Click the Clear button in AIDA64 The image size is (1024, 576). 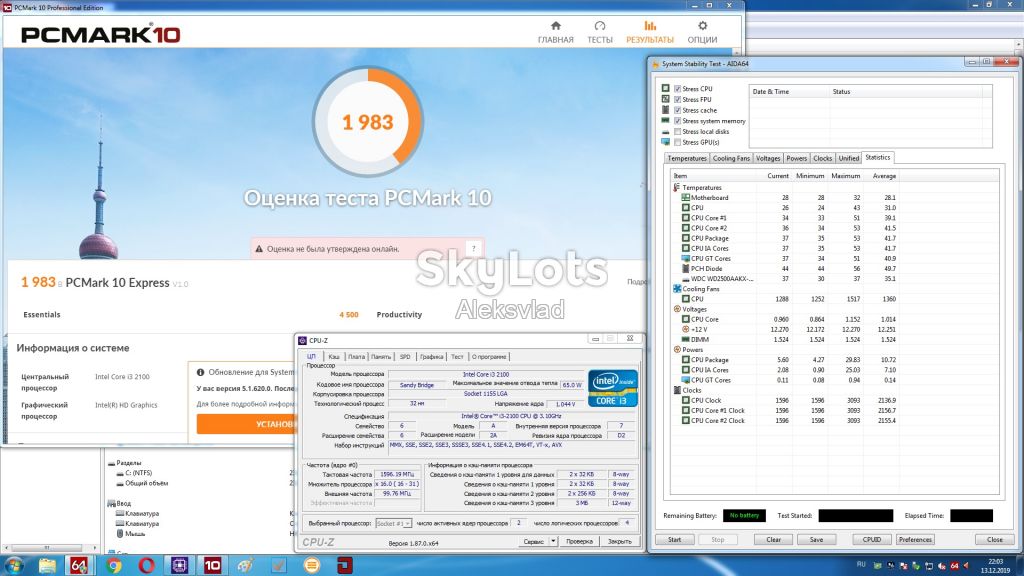pos(773,539)
